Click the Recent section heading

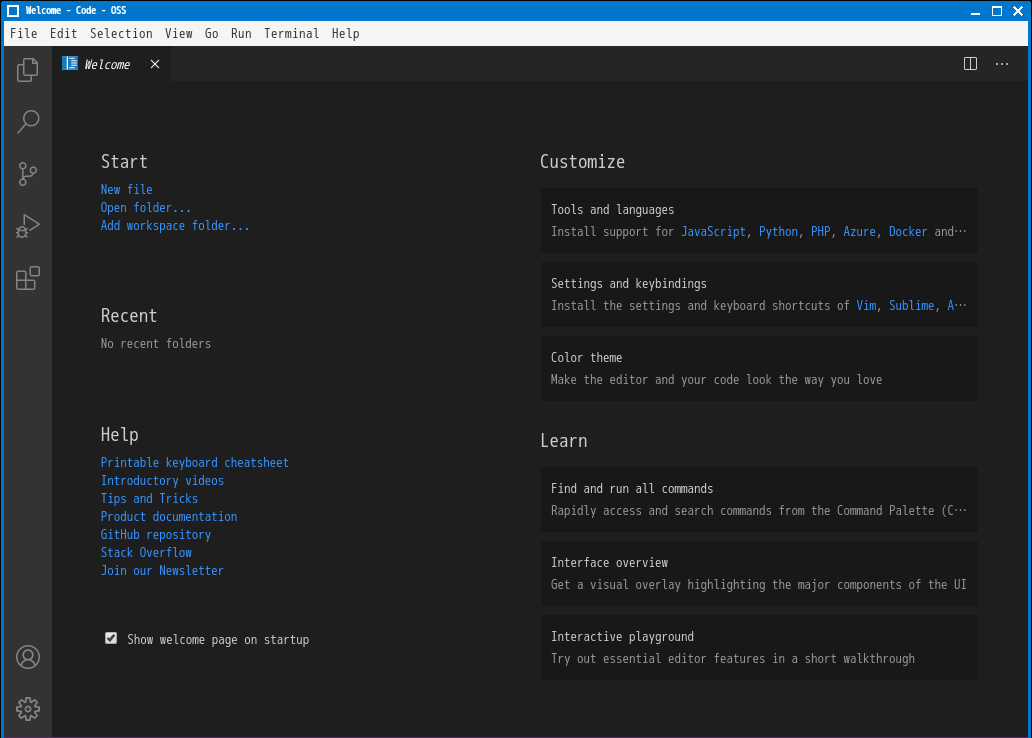(129, 316)
